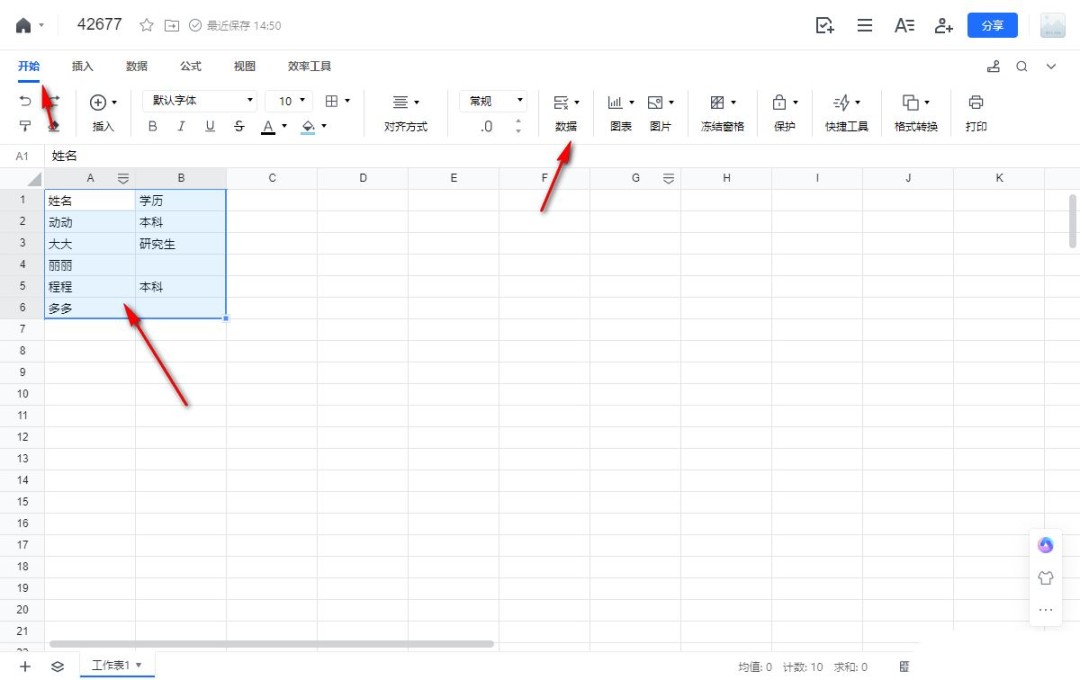Click the blue 分享 share button
This screenshot has height=680, width=1080.
point(992,25)
